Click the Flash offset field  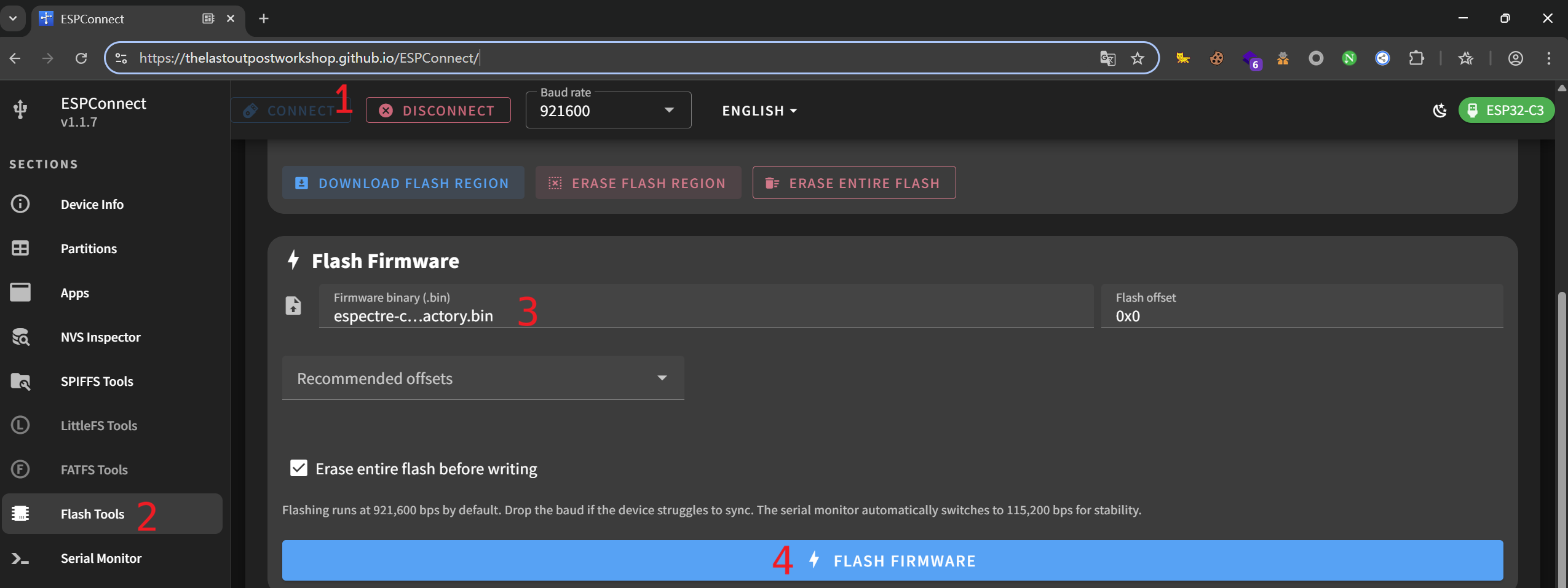coord(1302,306)
